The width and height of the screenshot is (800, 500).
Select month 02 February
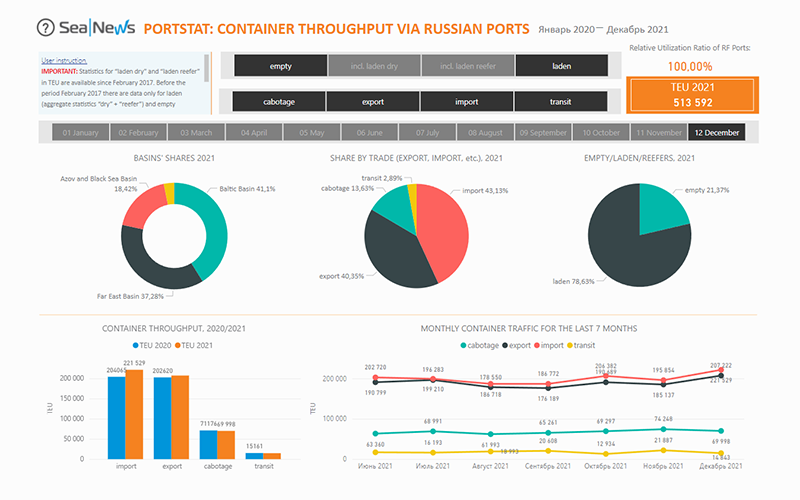(138, 132)
